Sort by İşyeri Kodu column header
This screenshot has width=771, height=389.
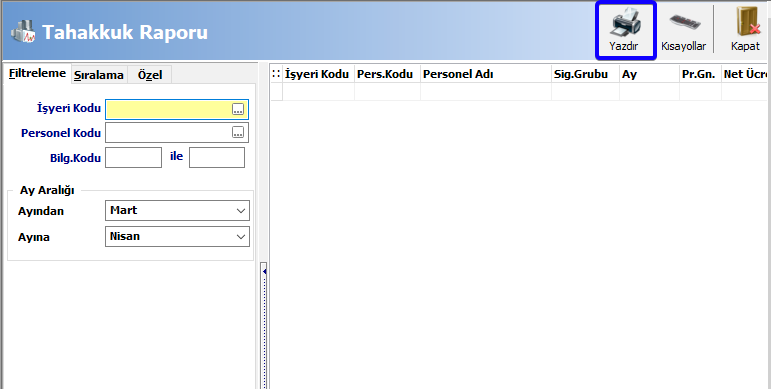[318, 74]
